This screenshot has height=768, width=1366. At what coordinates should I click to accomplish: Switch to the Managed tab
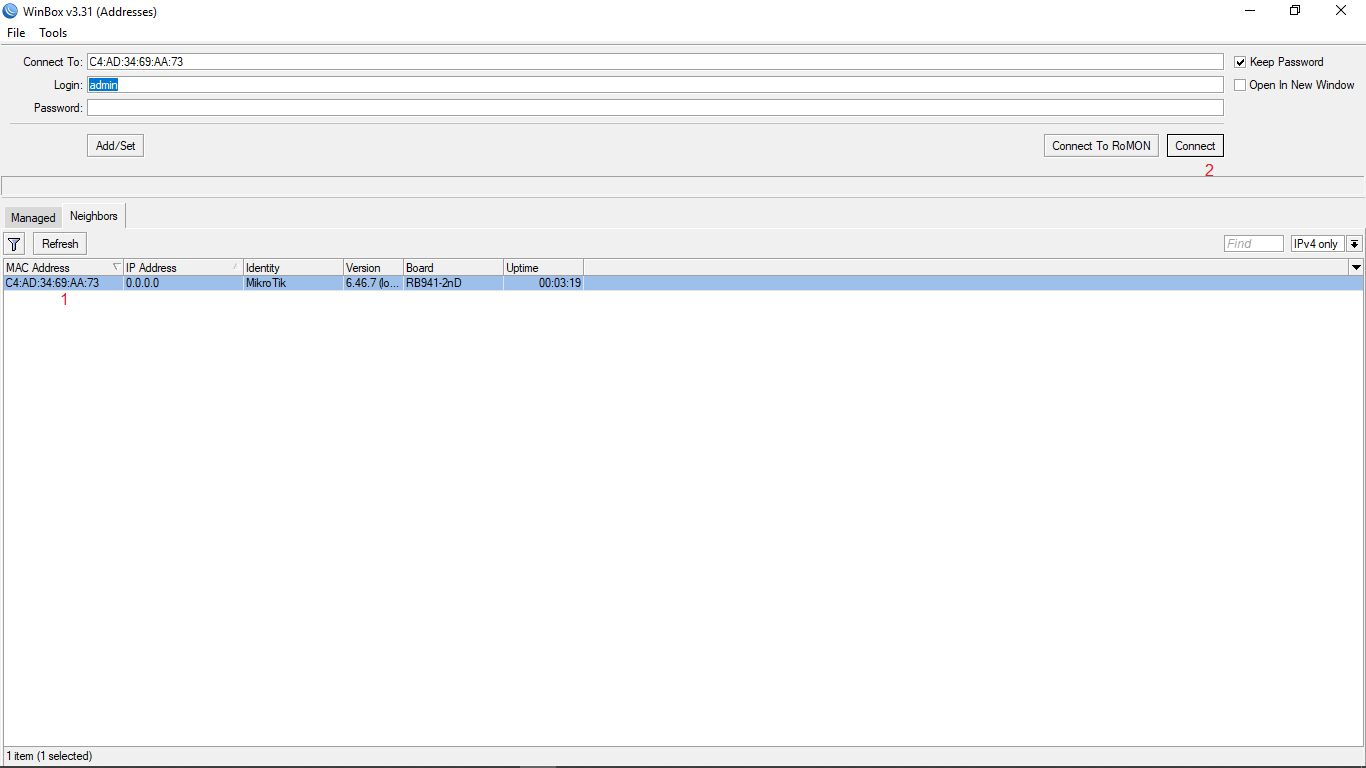point(33,218)
